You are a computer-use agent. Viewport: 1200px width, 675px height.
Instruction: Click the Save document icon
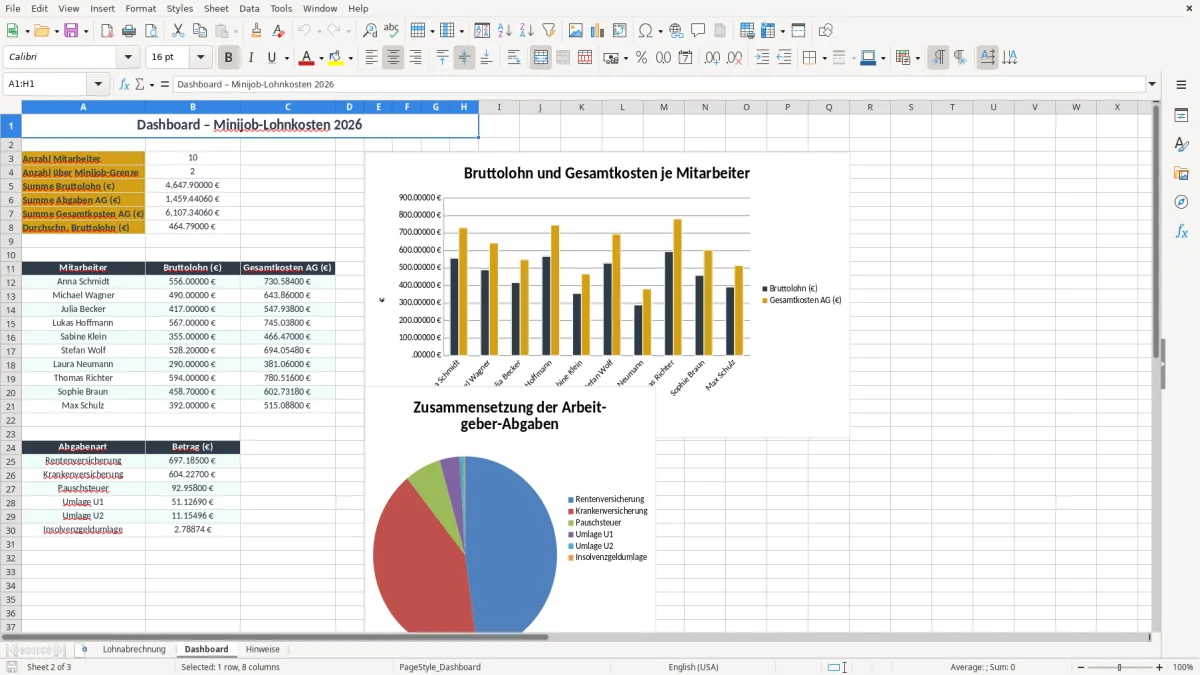tap(70, 31)
